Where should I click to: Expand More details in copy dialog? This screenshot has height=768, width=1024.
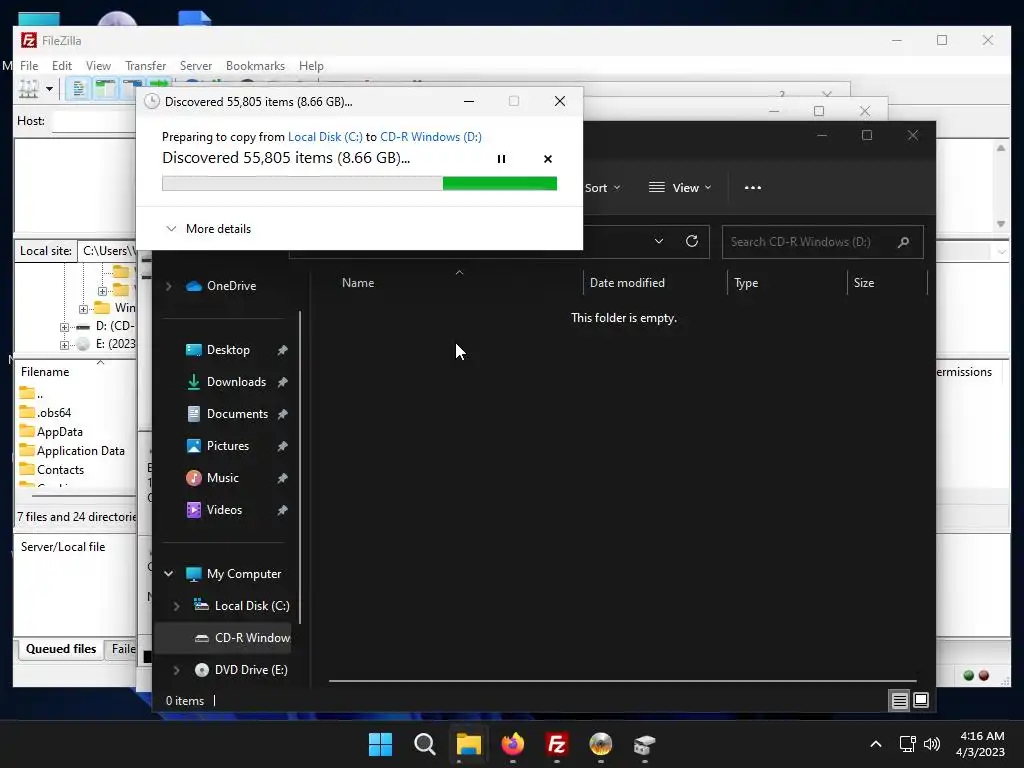point(208,229)
